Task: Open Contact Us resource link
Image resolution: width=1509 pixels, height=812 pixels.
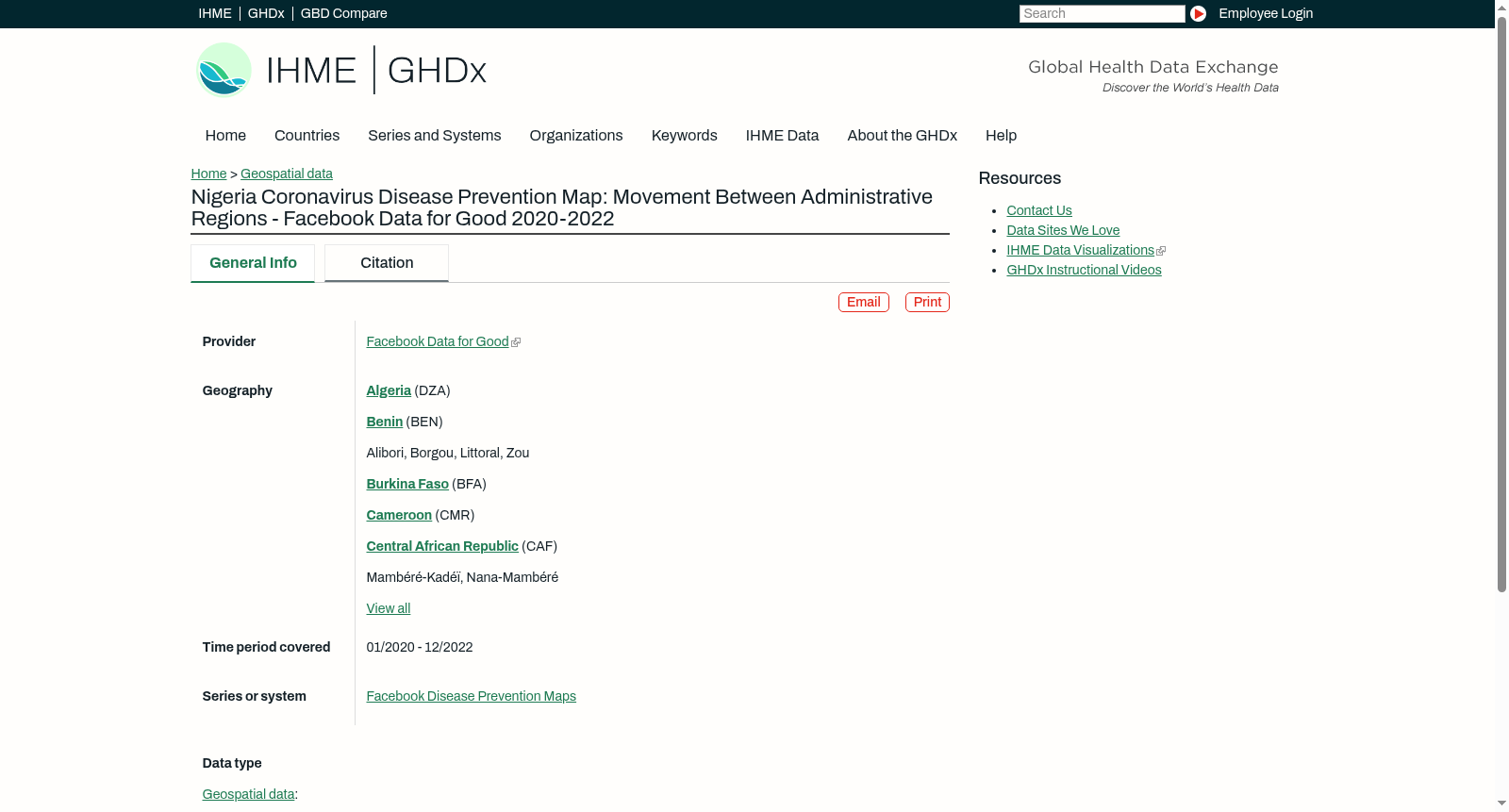Action: (1039, 210)
